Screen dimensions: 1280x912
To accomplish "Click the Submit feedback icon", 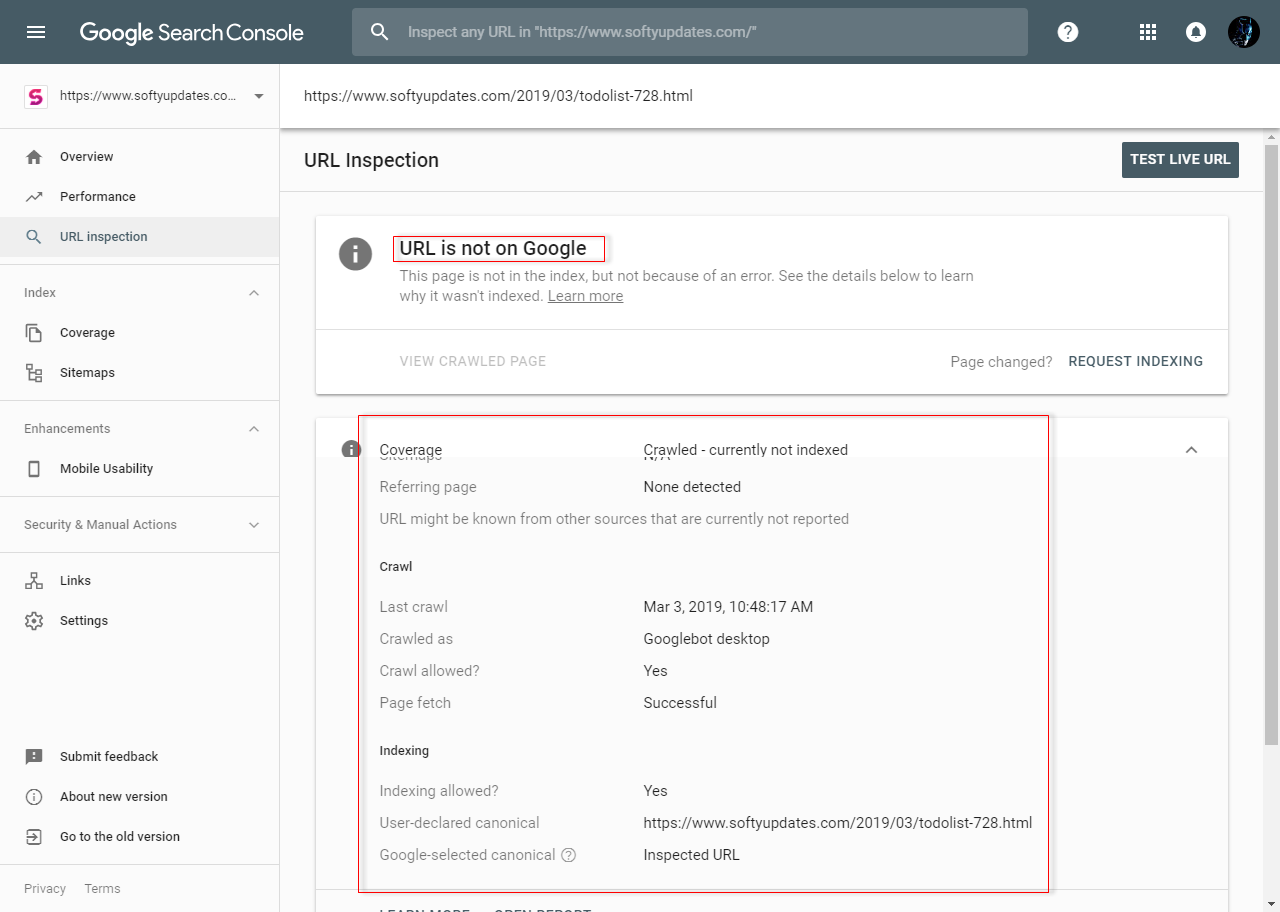I will click(x=34, y=757).
